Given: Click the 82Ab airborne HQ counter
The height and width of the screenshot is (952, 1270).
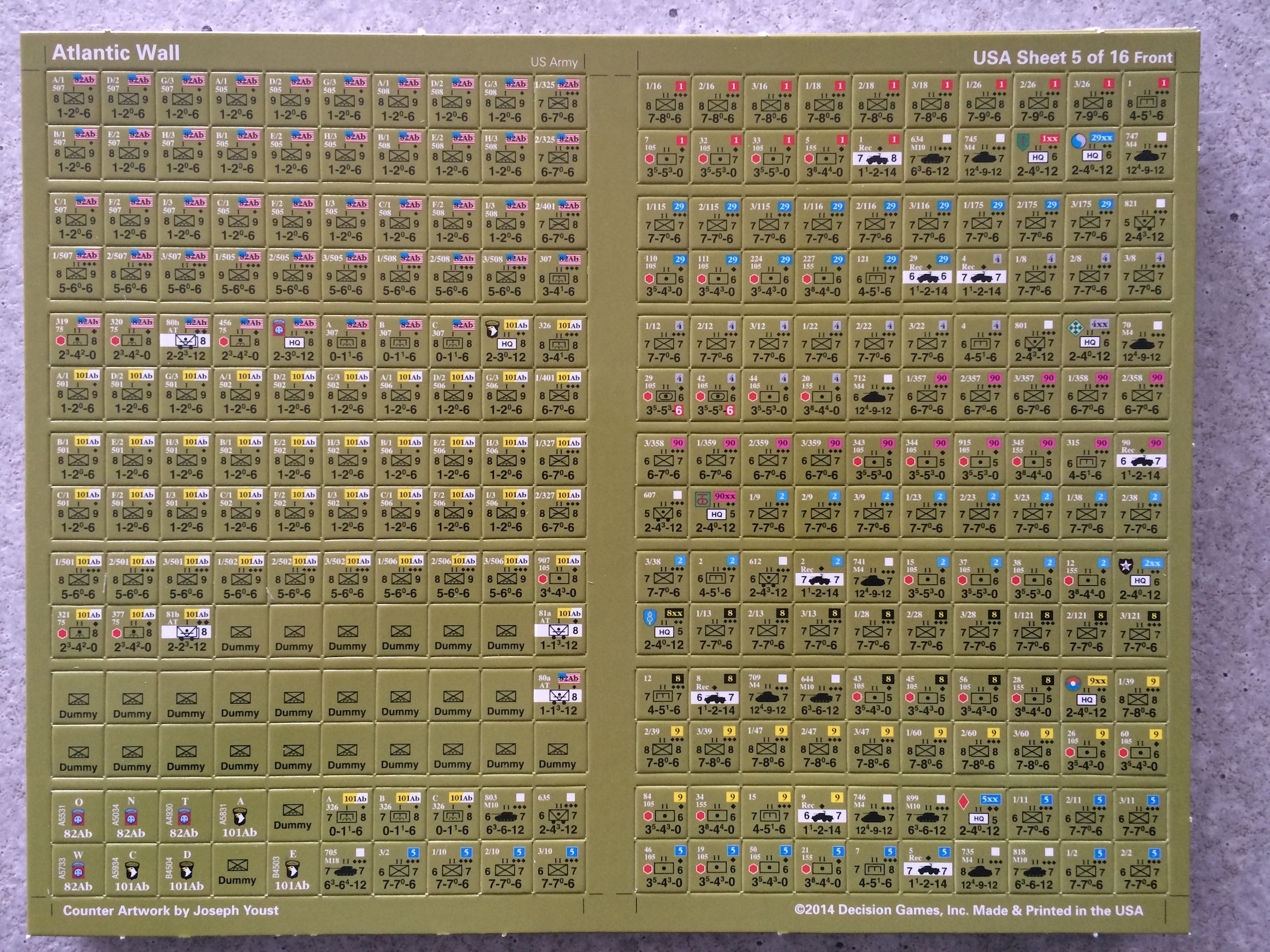Looking at the screenshot, I should 294,341.
